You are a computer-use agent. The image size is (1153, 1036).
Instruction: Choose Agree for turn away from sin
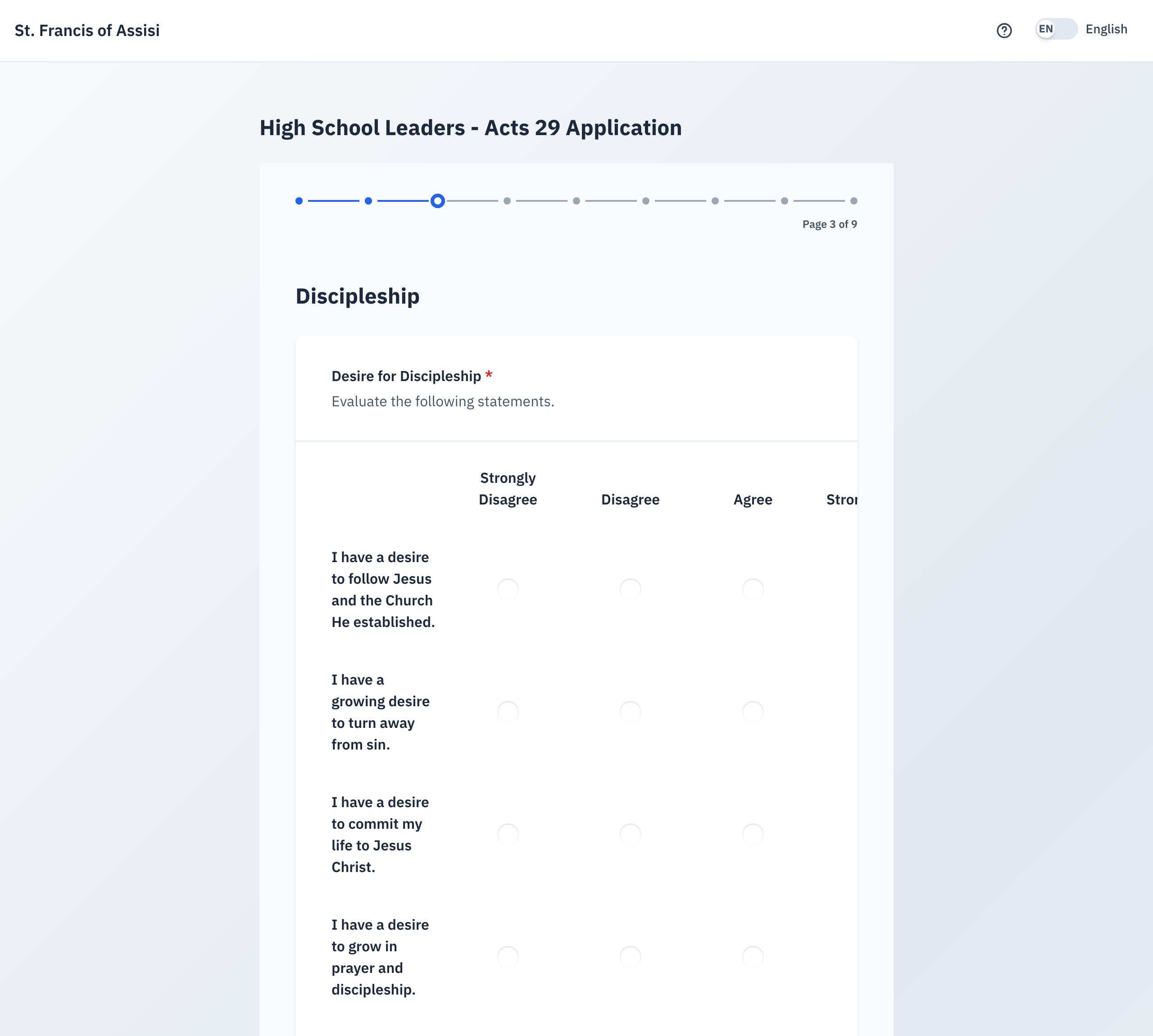click(753, 712)
